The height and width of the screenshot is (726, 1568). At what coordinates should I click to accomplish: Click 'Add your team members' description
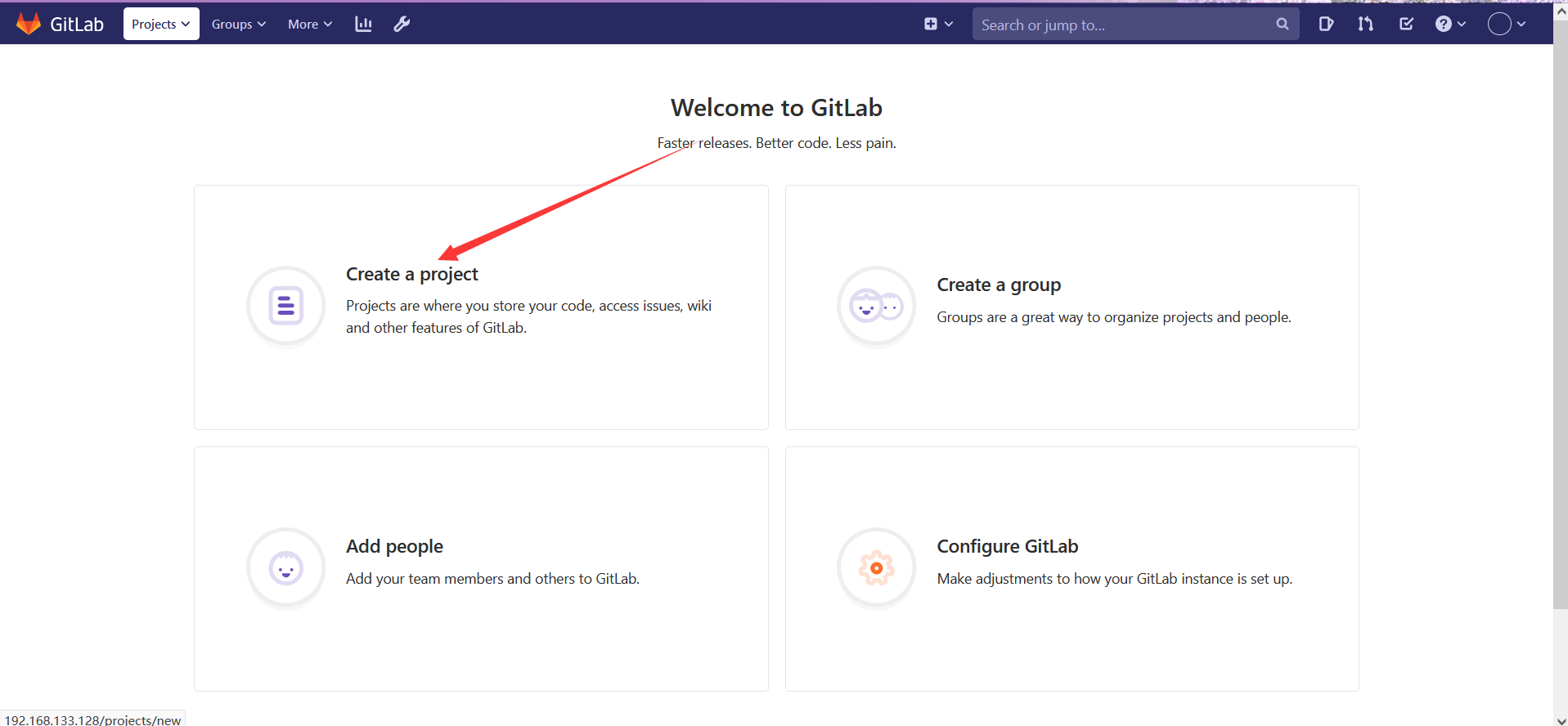pyautogui.click(x=492, y=579)
